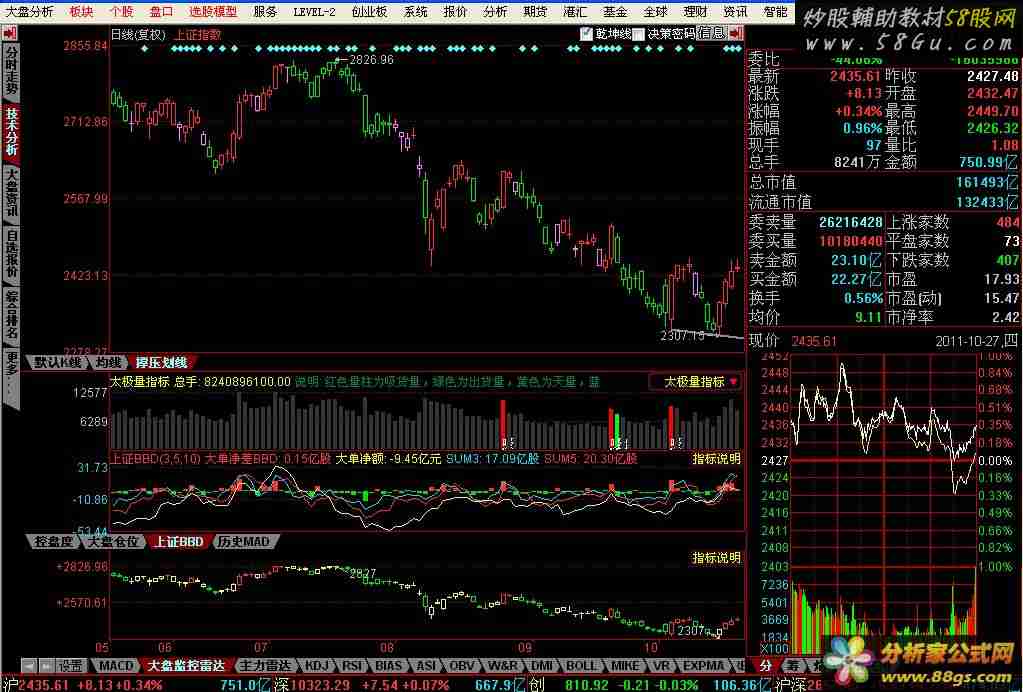Open the 智能 menu
Screen dimensions: 1023x692
[x=775, y=12]
